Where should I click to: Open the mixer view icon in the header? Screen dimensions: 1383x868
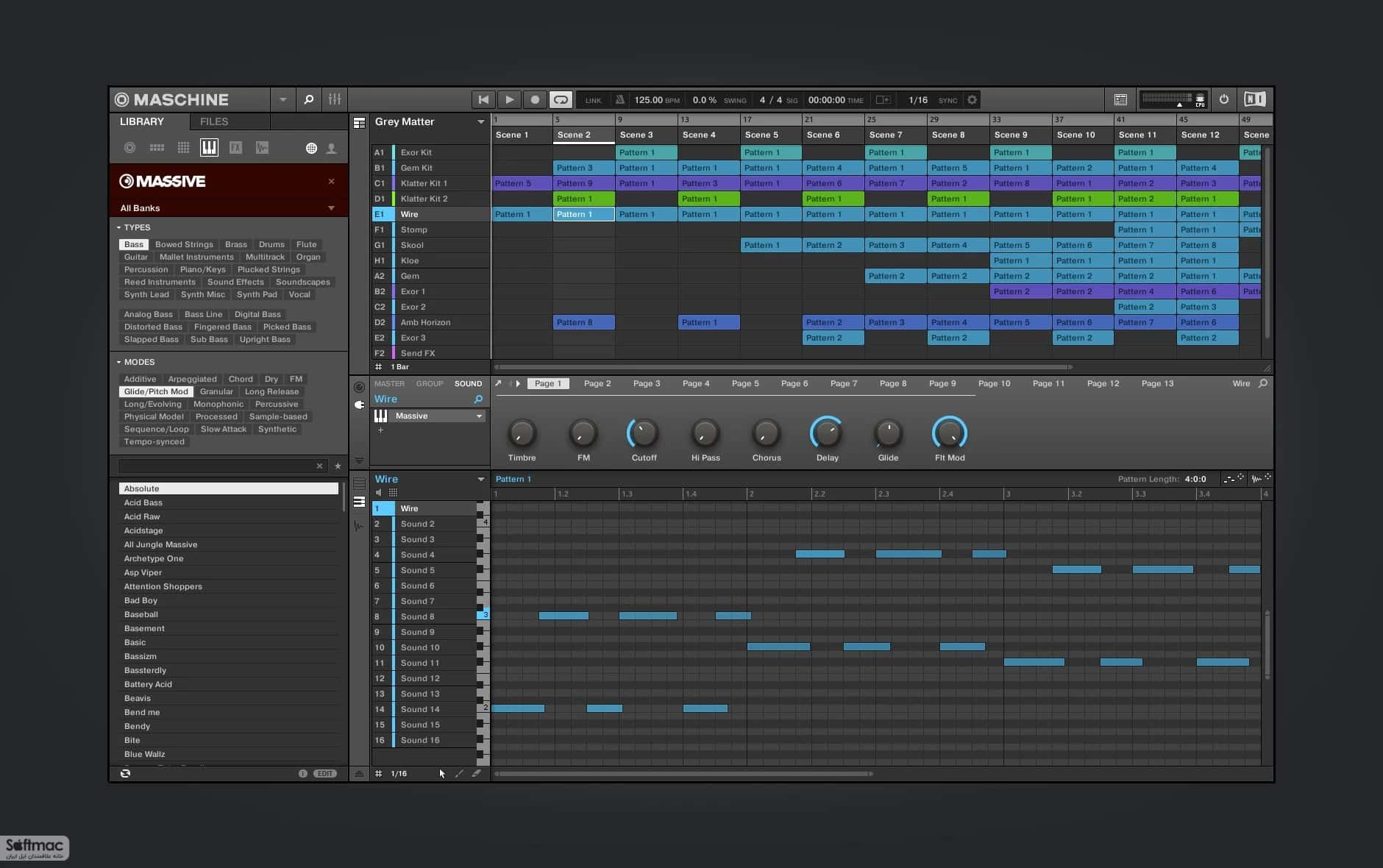pos(335,99)
